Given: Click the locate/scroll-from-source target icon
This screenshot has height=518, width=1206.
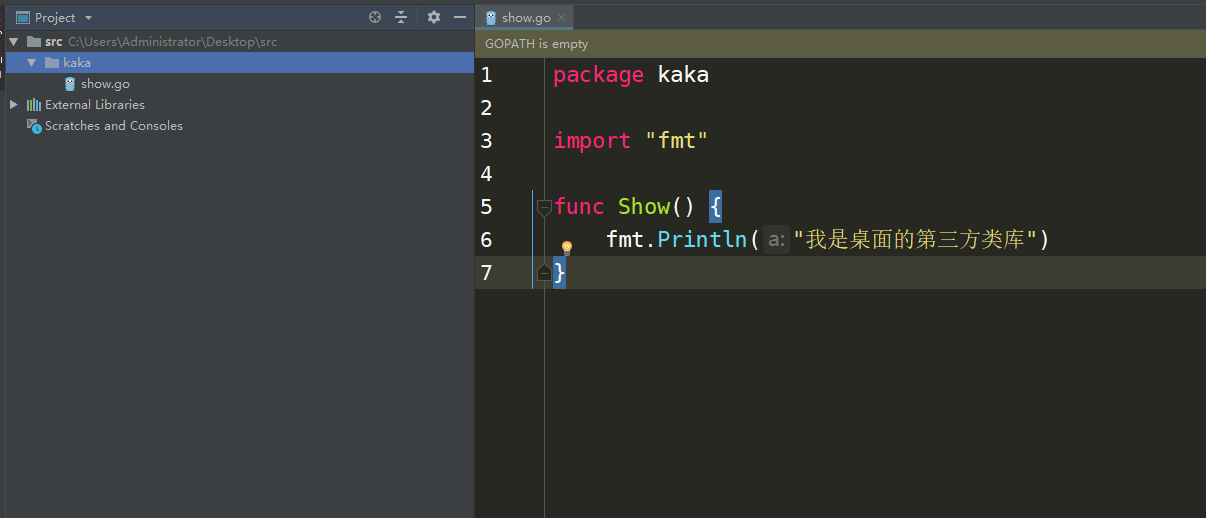Looking at the screenshot, I should pyautogui.click(x=375, y=17).
